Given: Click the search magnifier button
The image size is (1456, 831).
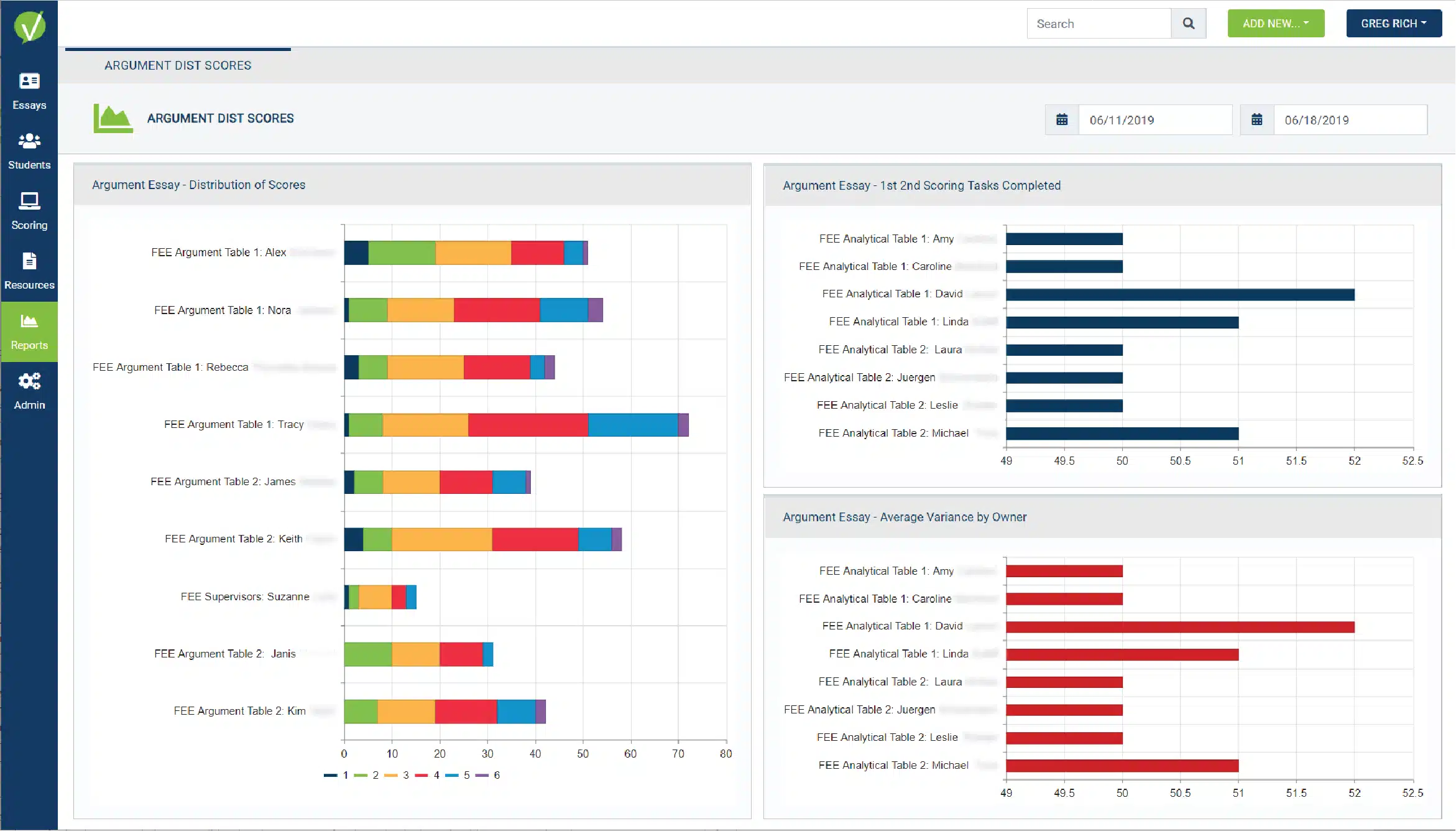Looking at the screenshot, I should click(1188, 24).
